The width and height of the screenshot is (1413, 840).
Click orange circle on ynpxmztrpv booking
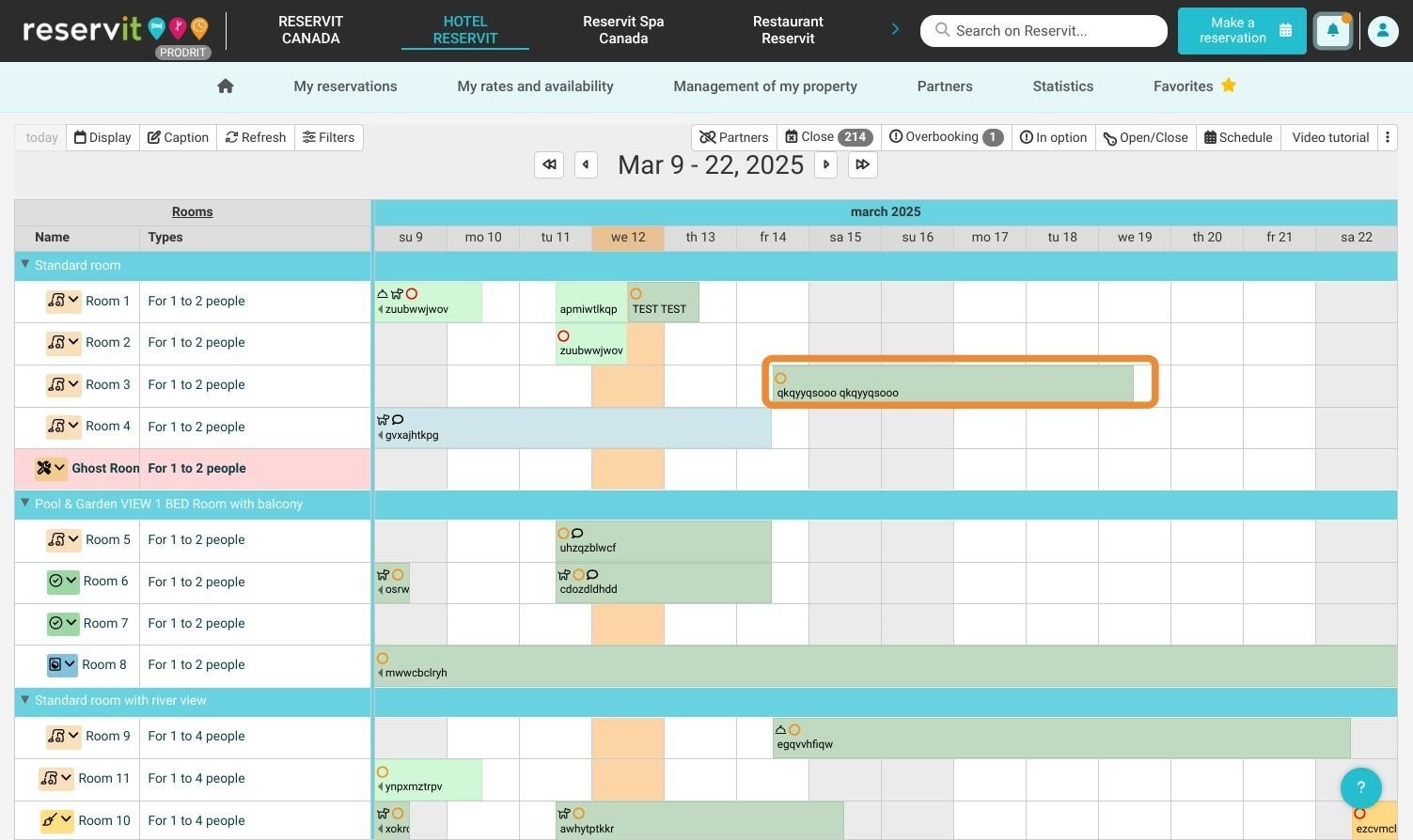pyautogui.click(x=383, y=771)
